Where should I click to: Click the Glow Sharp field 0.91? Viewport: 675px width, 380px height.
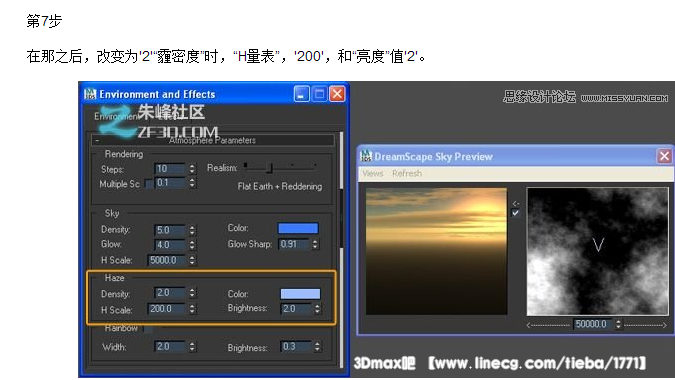point(294,244)
